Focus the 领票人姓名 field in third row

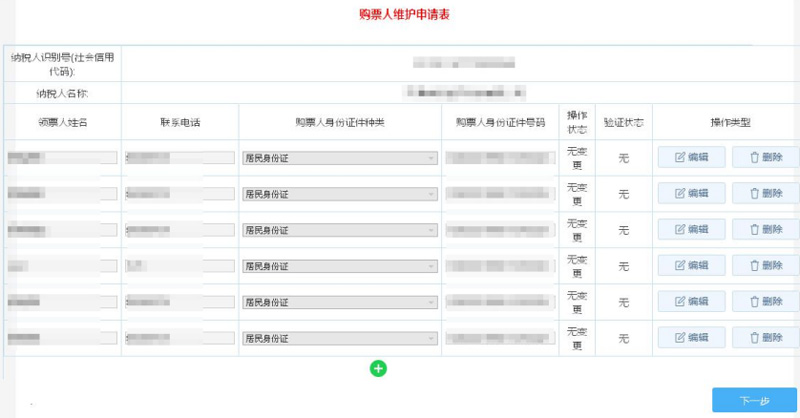tap(62, 230)
